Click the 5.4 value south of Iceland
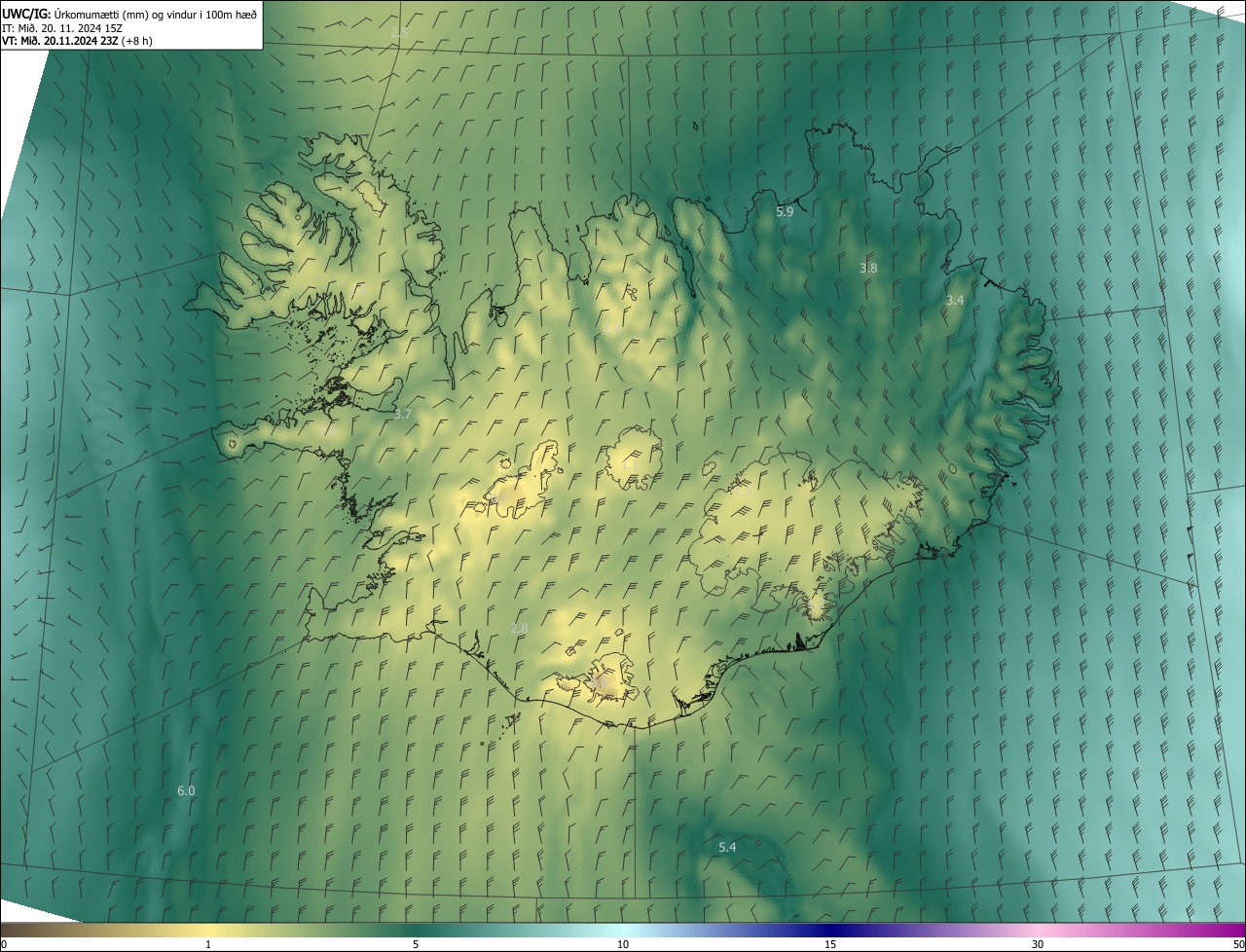The image size is (1246, 952). pyautogui.click(x=727, y=848)
